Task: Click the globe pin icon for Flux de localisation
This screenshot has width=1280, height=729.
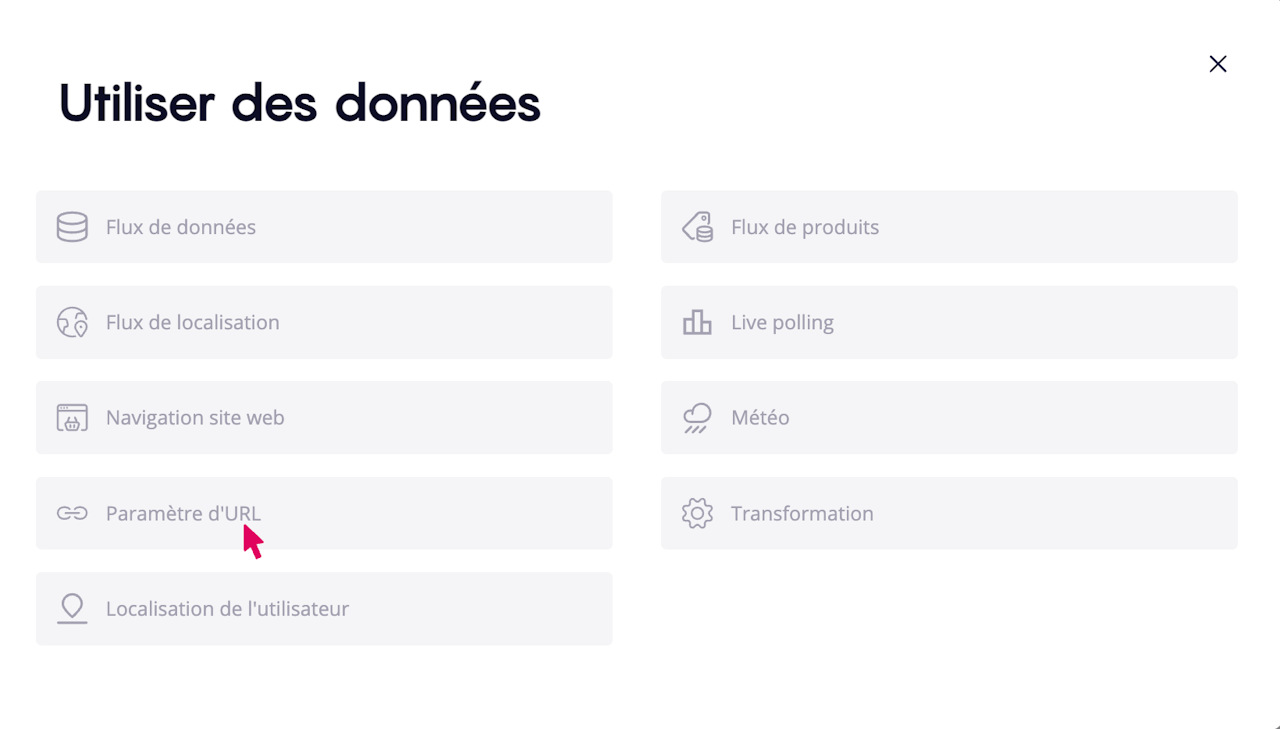Action: point(72,323)
